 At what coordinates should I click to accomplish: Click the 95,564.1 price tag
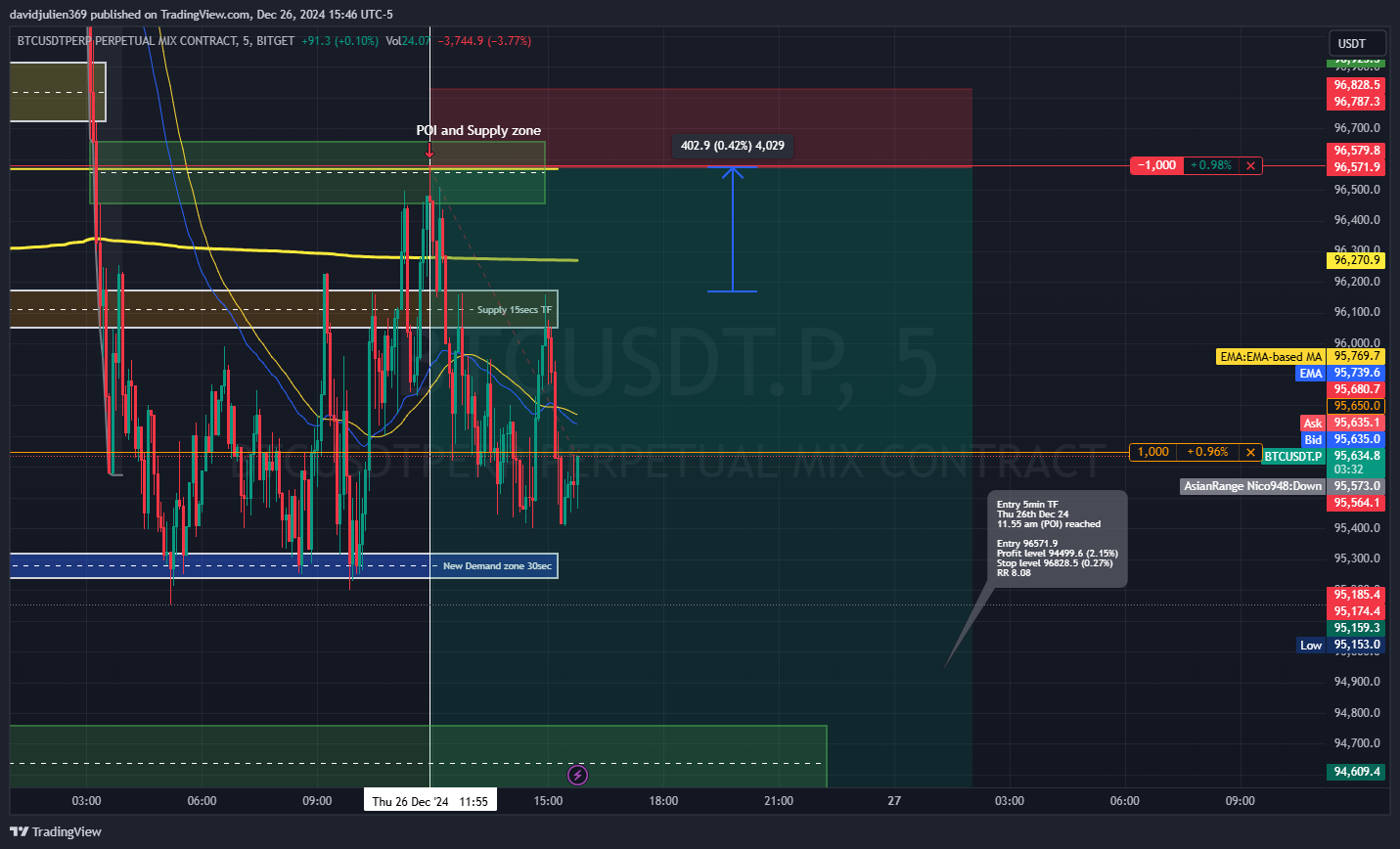point(1357,503)
